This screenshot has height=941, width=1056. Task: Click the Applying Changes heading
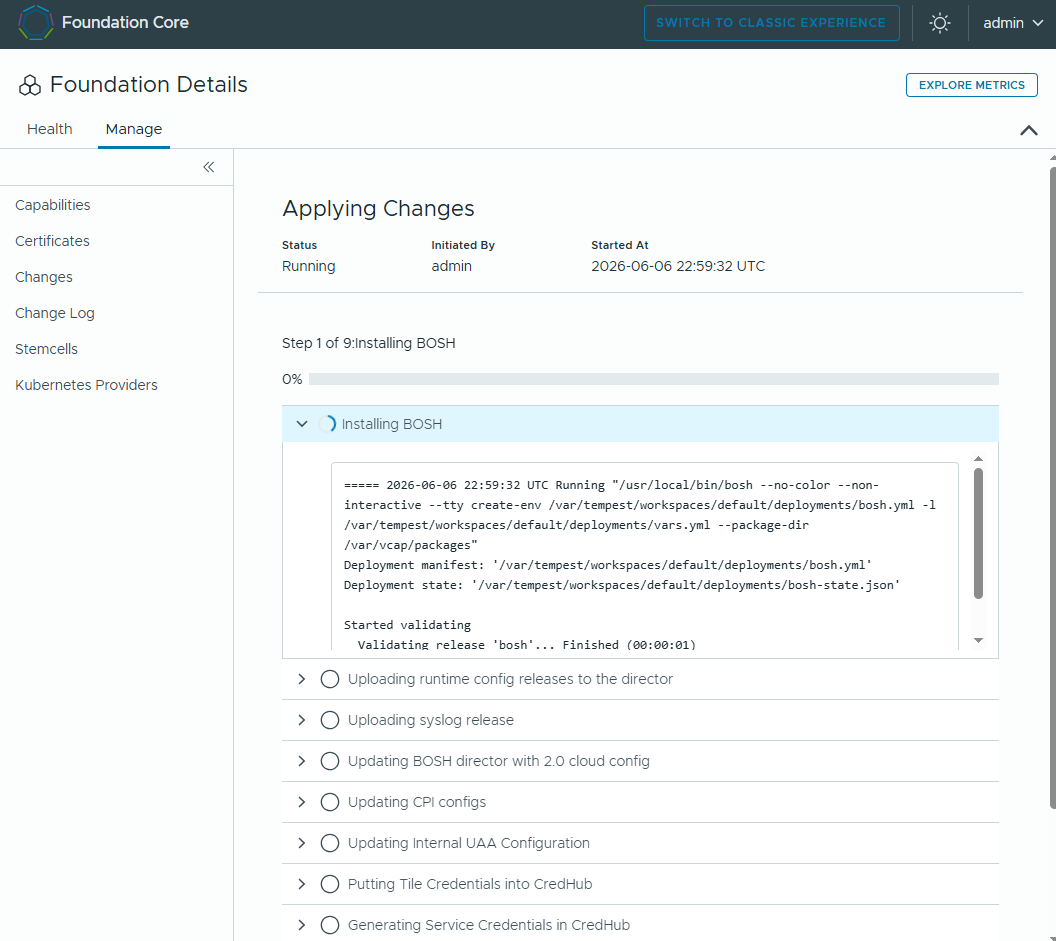pos(378,208)
